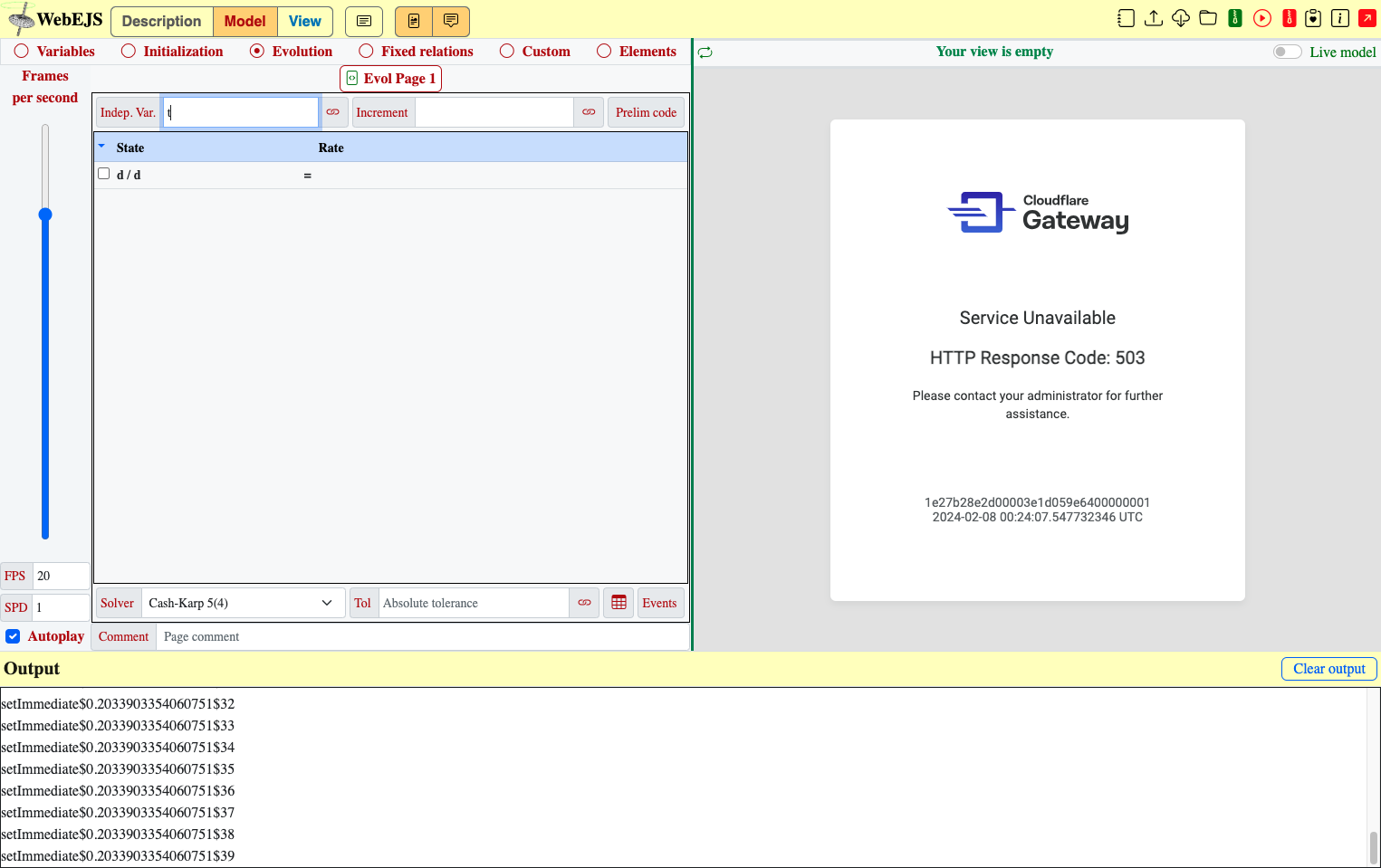Click the green zip file icon
The height and width of the screenshot is (868, 1381).
(x=1235, y=18)
